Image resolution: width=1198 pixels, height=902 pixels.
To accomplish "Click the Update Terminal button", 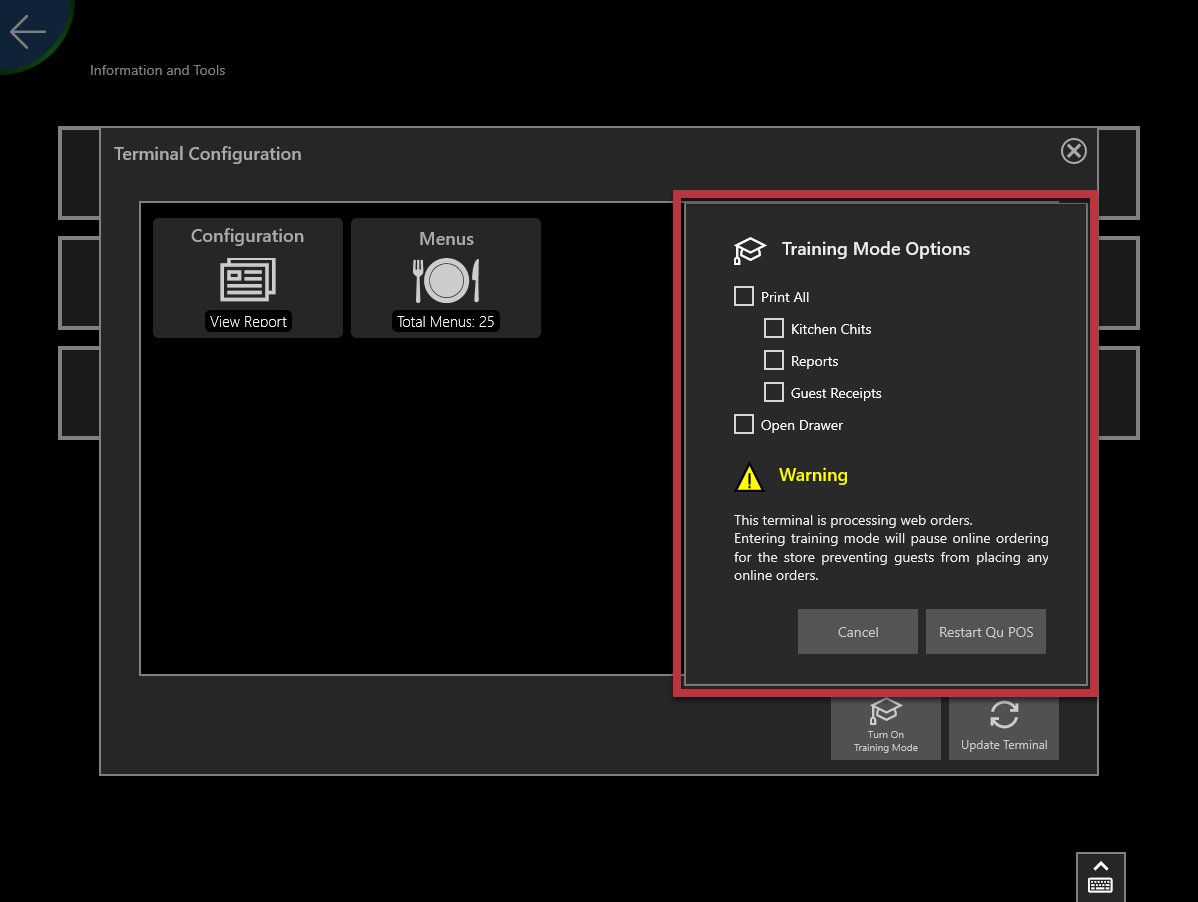I will point(1004,728).
